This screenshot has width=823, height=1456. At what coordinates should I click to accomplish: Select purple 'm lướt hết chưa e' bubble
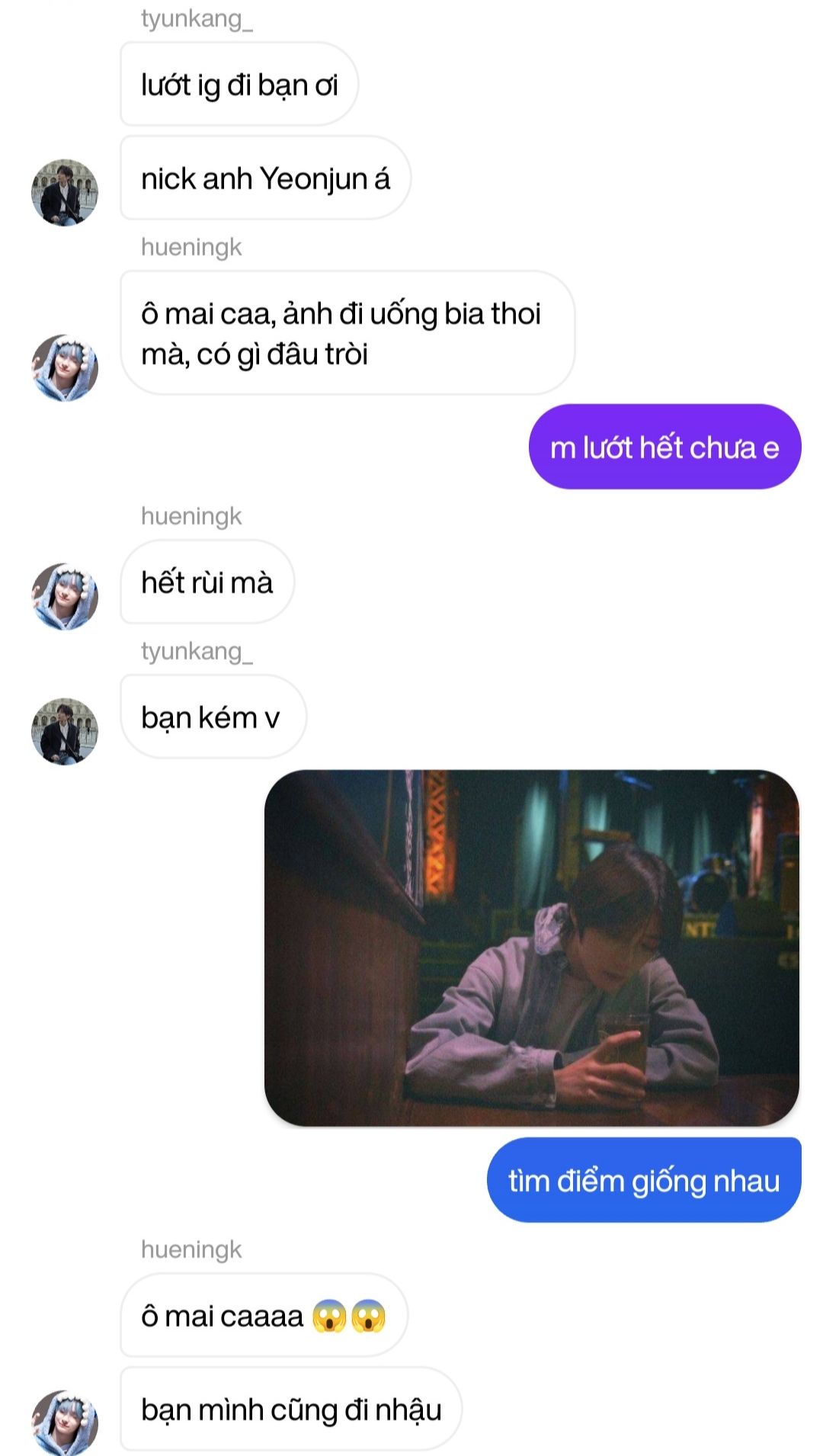(664, 447)
